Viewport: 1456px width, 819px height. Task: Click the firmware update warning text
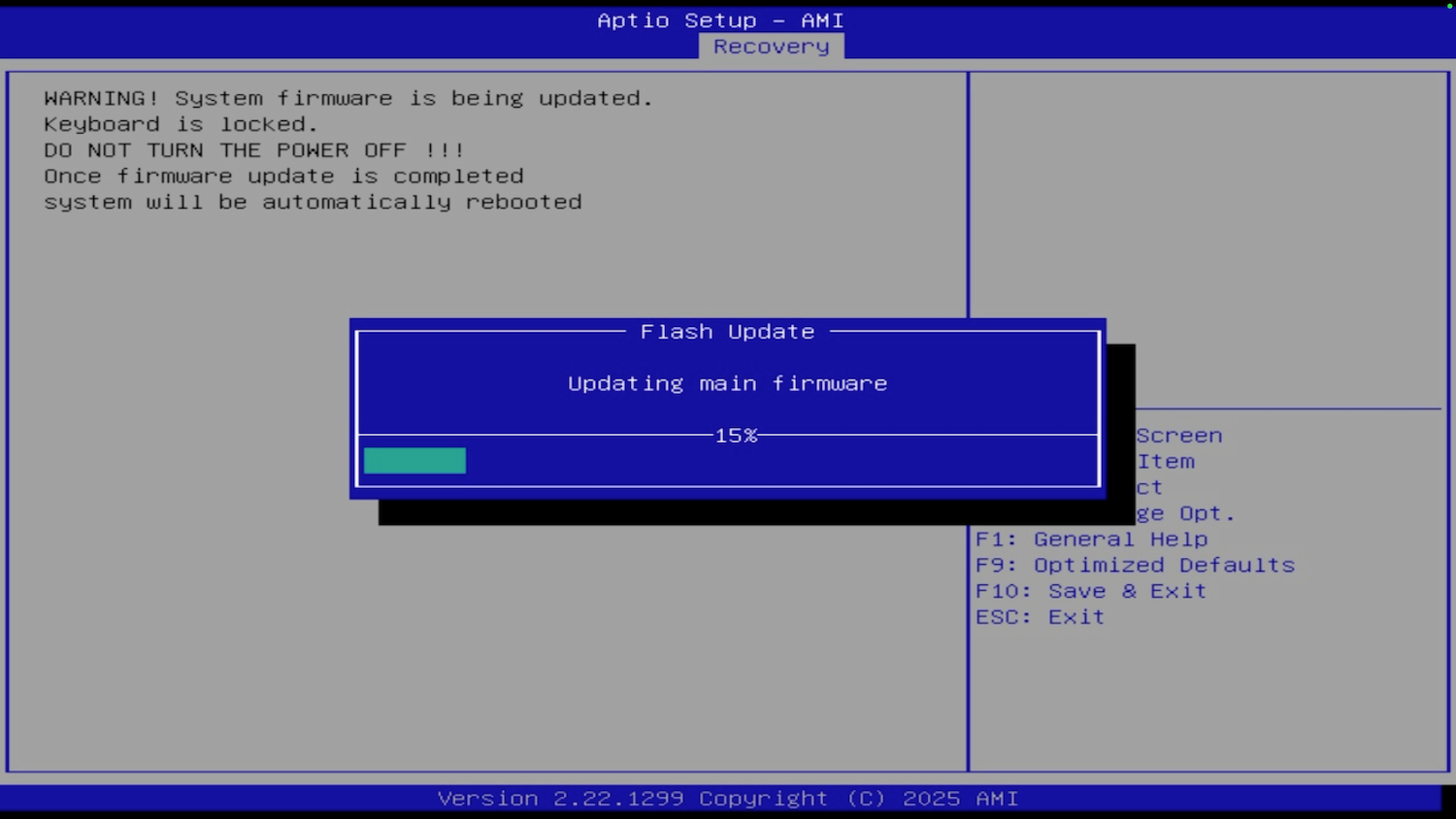[347, 97]
